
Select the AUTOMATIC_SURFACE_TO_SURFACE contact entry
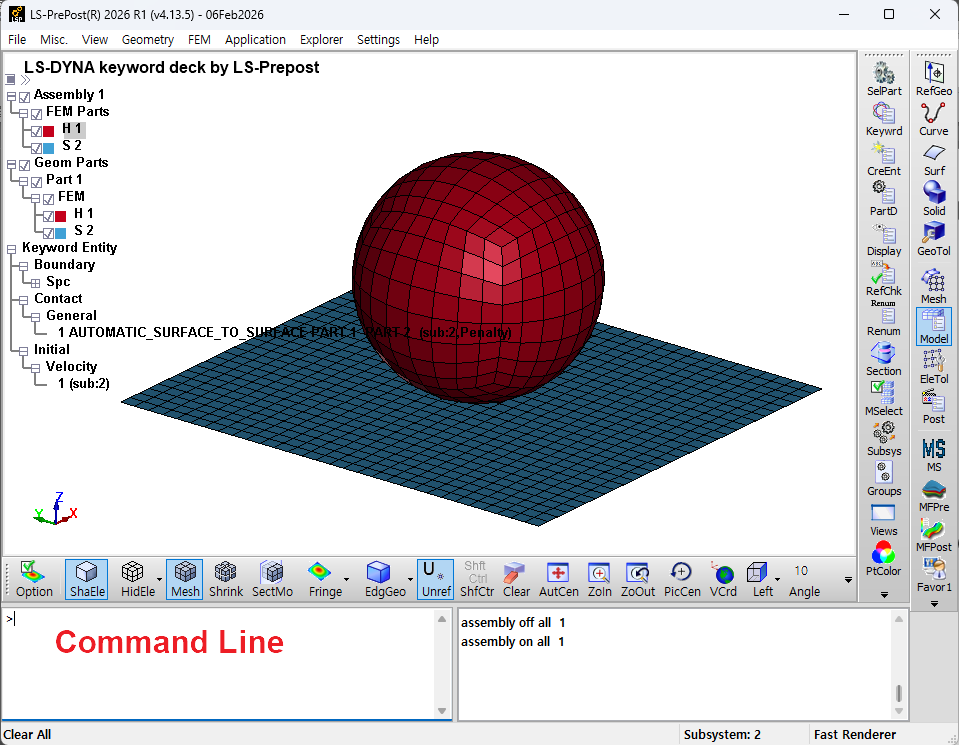pyautogui.click(x=284, y=332)
